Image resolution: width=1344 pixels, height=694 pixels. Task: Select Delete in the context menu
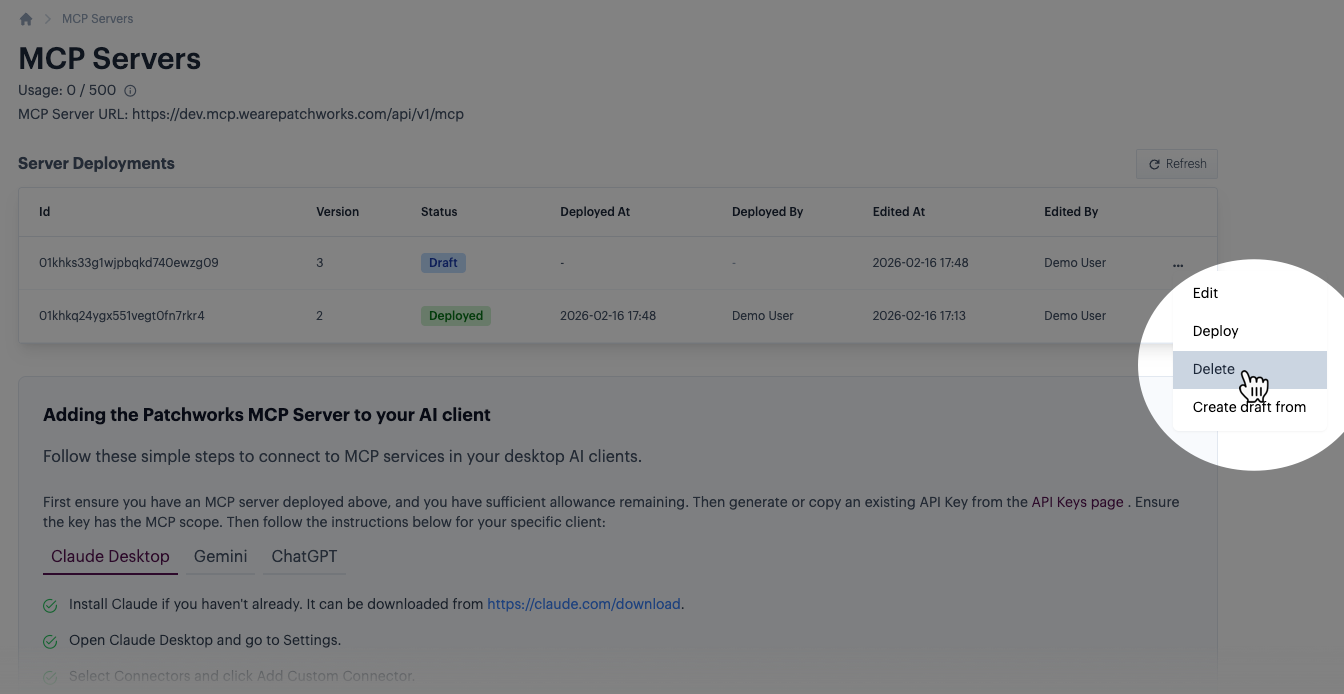coord(1213,369)
